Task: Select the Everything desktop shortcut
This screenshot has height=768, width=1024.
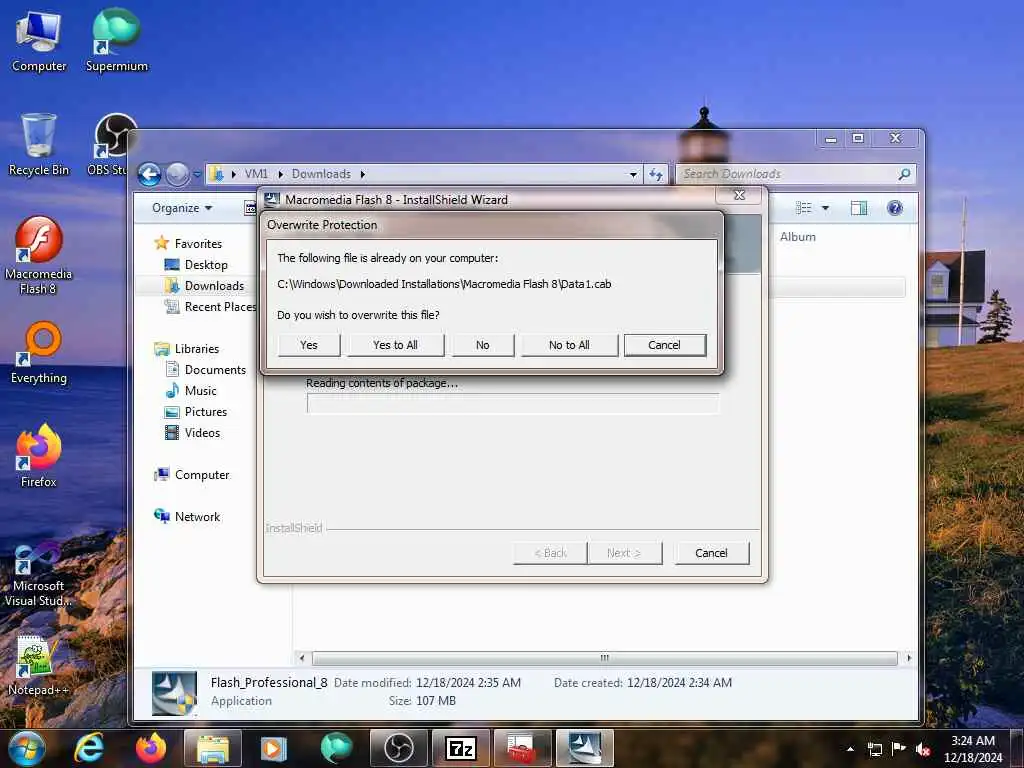Action: point(39,353)
